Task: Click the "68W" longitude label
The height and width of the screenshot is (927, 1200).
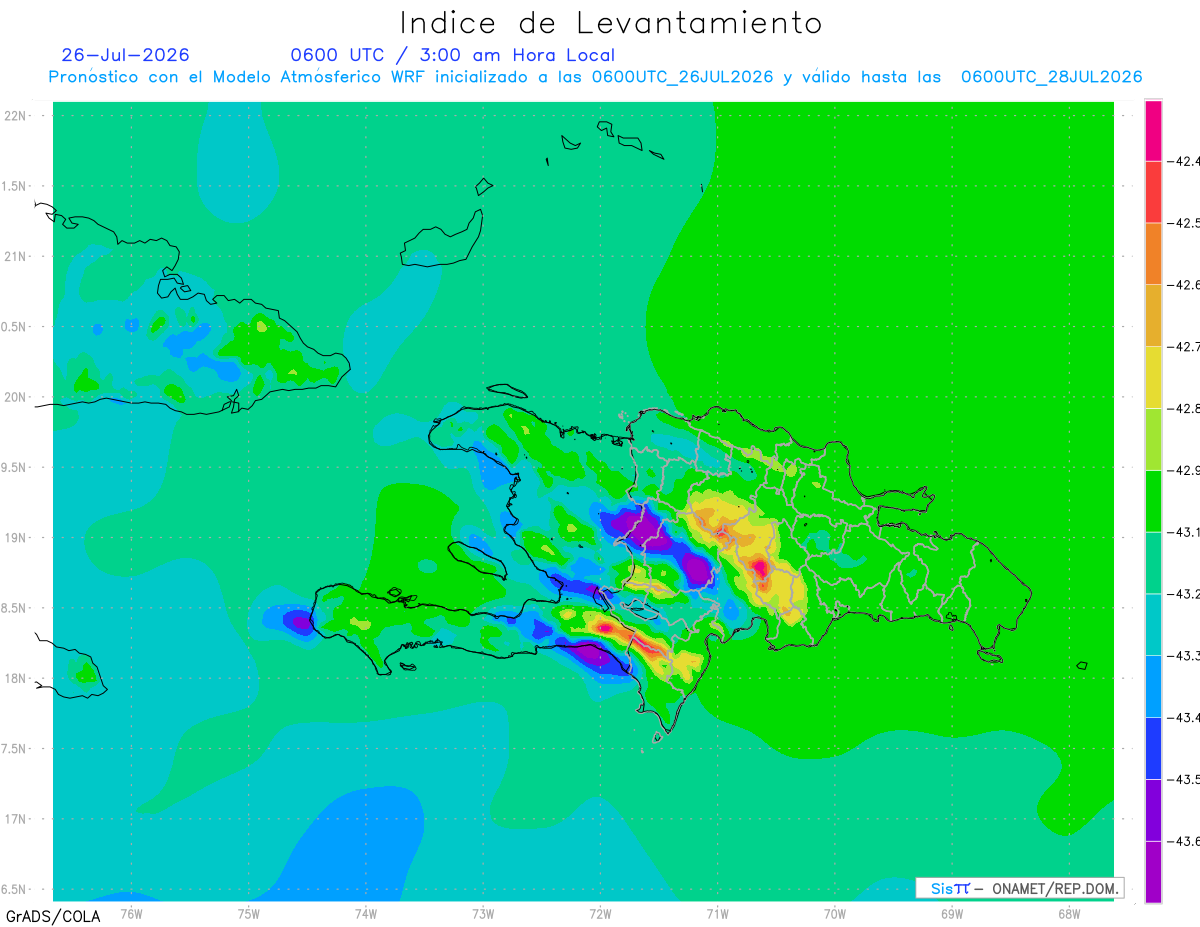Action: click(x=1069, y=914)
